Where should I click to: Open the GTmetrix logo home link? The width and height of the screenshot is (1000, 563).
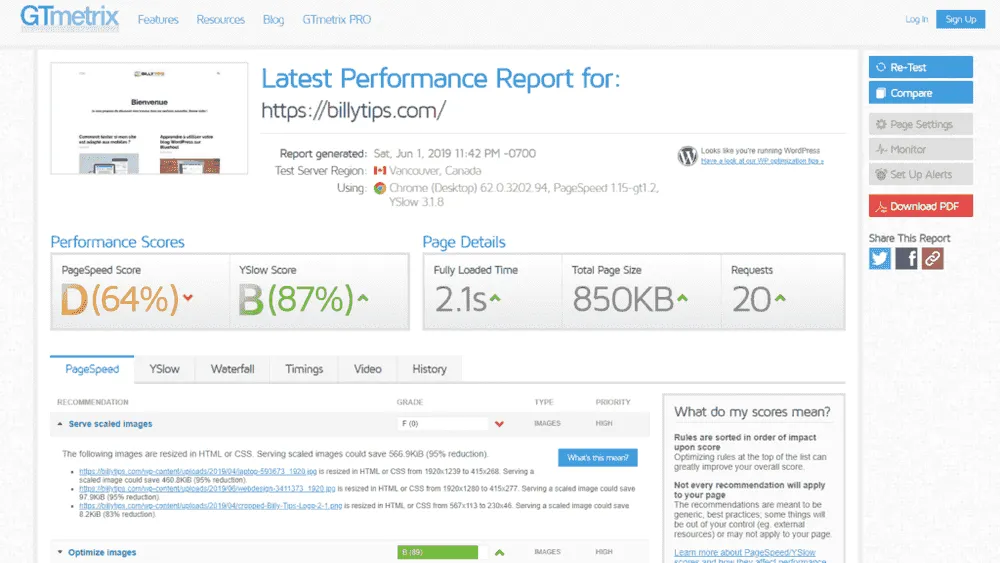70,18
